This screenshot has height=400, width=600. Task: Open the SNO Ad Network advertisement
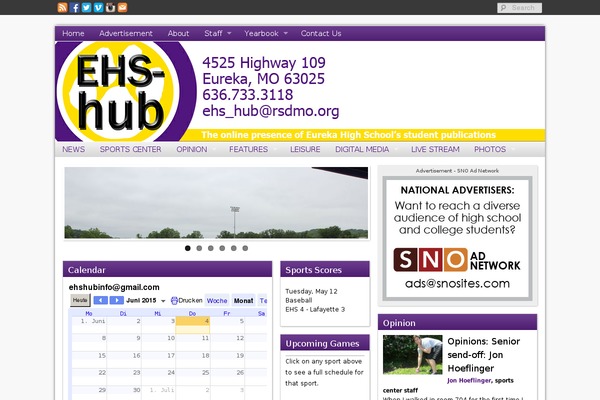(x=457, y=238)
